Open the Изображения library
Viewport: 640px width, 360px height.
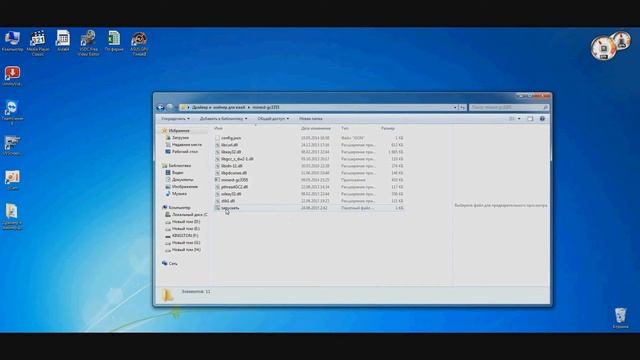184,187
